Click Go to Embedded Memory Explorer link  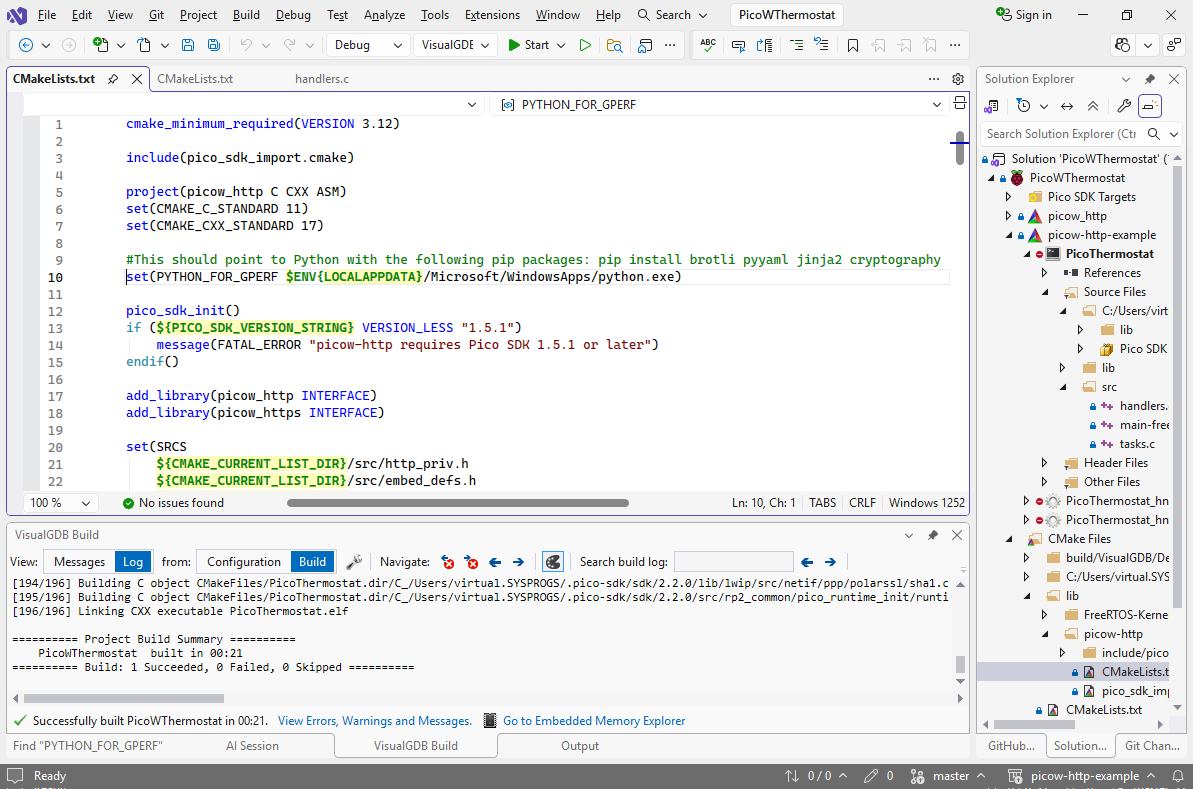(593, 721)
